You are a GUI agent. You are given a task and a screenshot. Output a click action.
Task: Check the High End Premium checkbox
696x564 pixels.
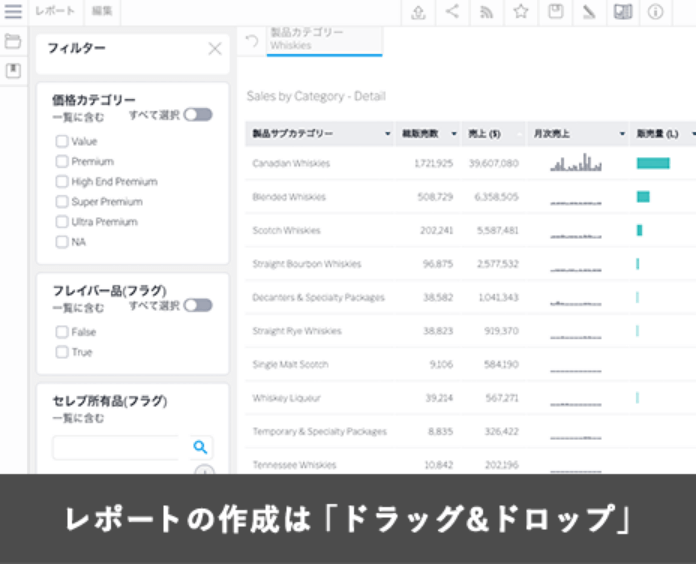[x=62, y=181]
